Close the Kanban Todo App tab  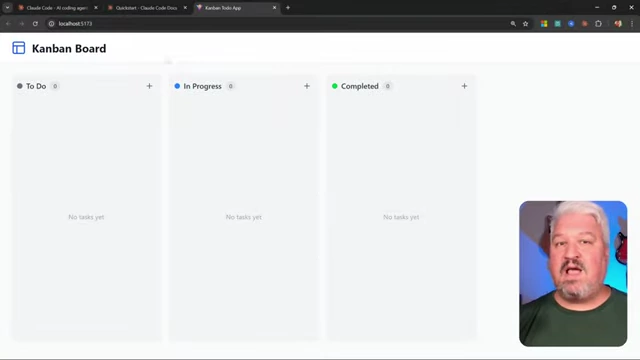(x=274, y=8)
